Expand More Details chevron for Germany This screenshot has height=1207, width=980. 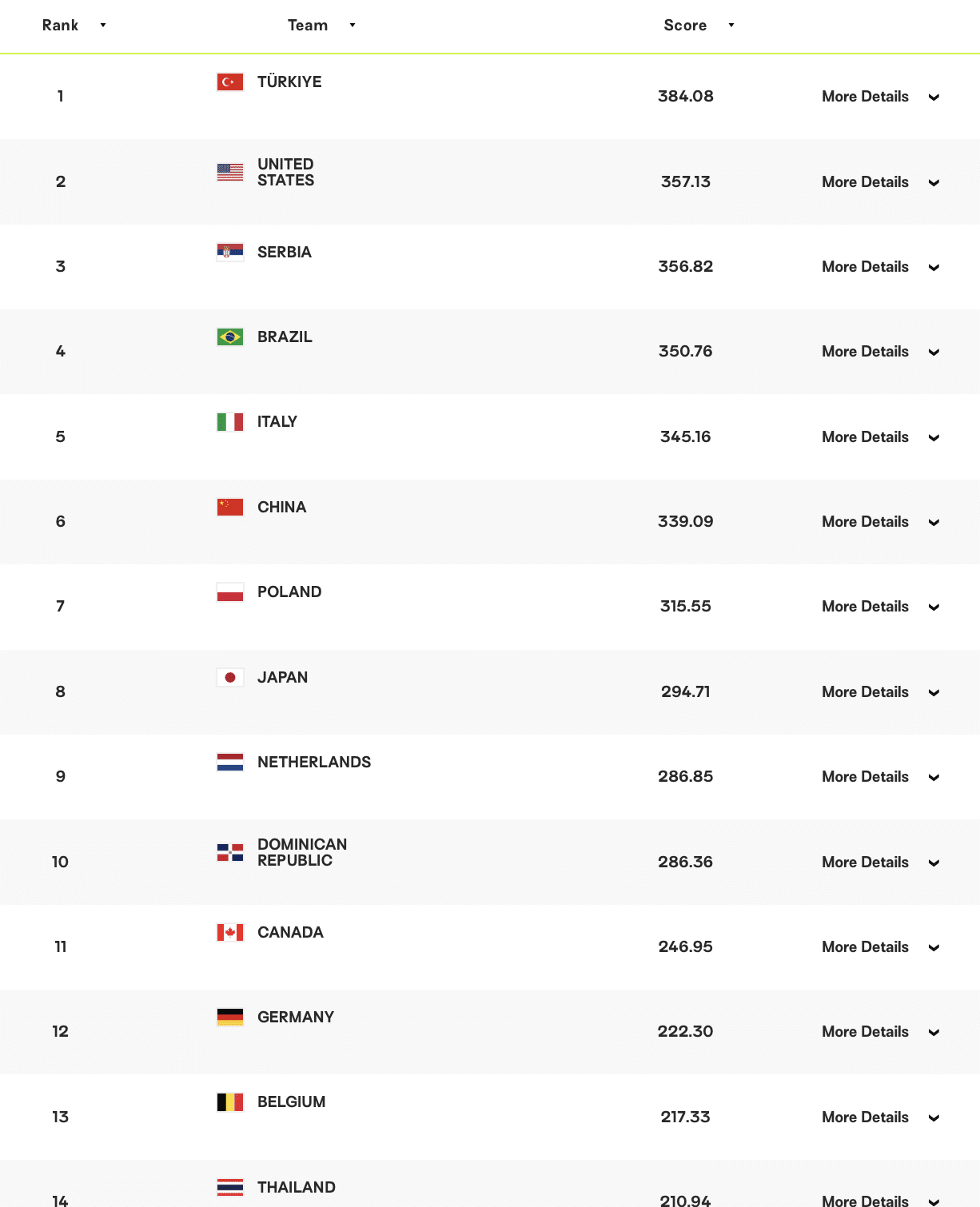pyautogui.click(x=934, y=1033)
